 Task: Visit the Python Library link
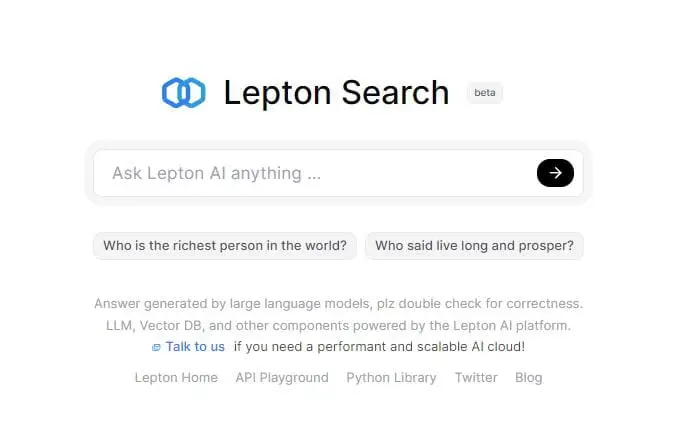click(x=391, y=377)
